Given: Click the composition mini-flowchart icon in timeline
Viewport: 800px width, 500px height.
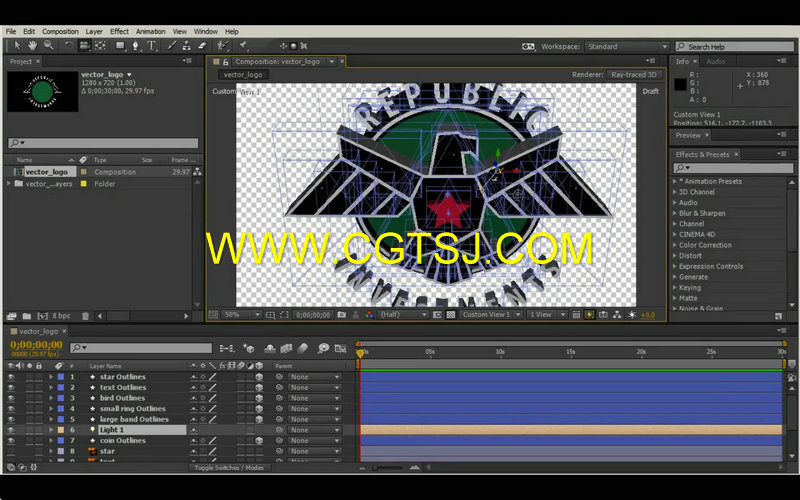Looking at the screenshot, I should [x=227, y=348].
